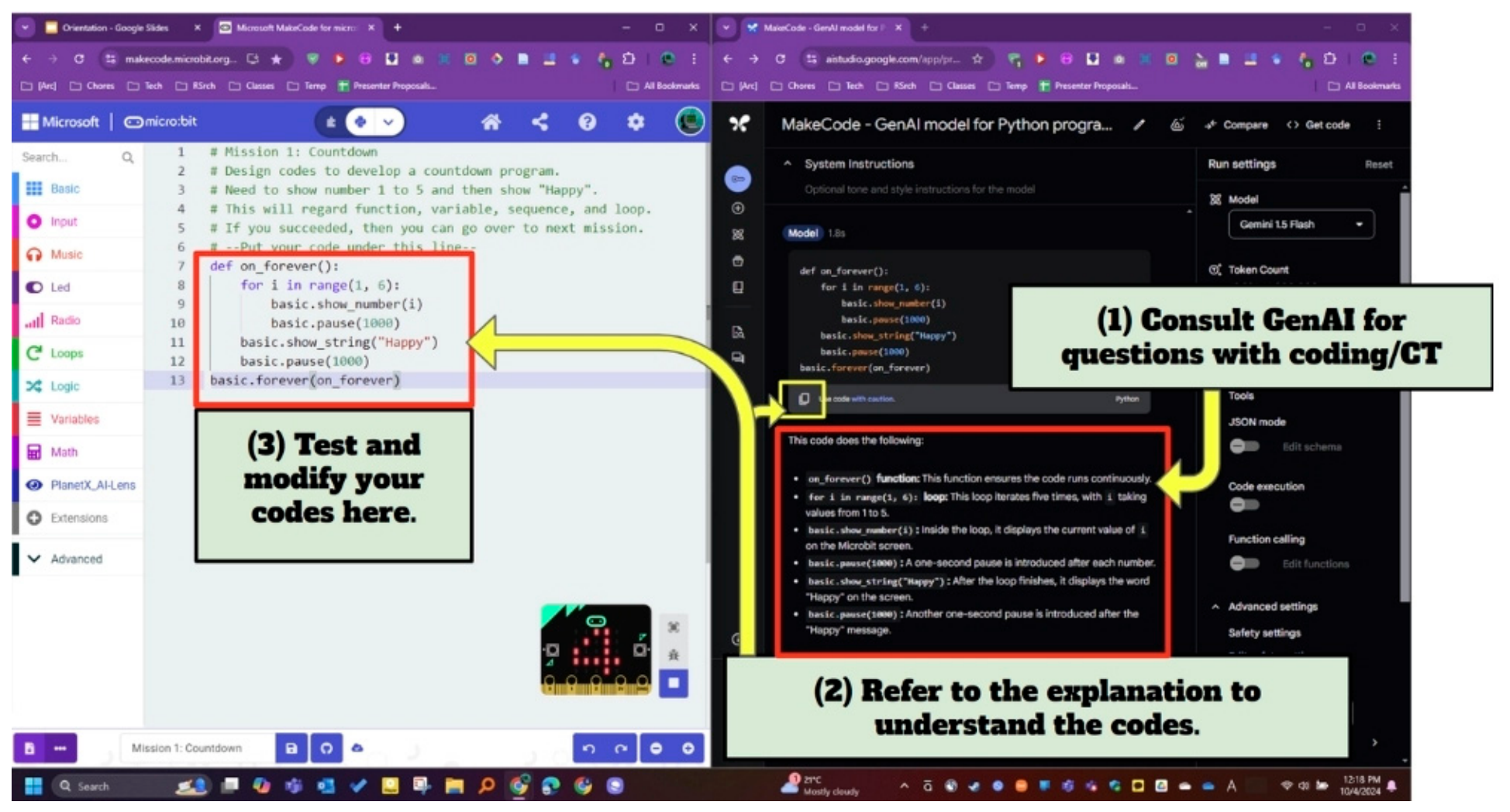Image resolution: width=1510 pixels, height=812 pixels.
Task: Open Extensions in the MakeCode toolbox
Action: coord(78,518)
